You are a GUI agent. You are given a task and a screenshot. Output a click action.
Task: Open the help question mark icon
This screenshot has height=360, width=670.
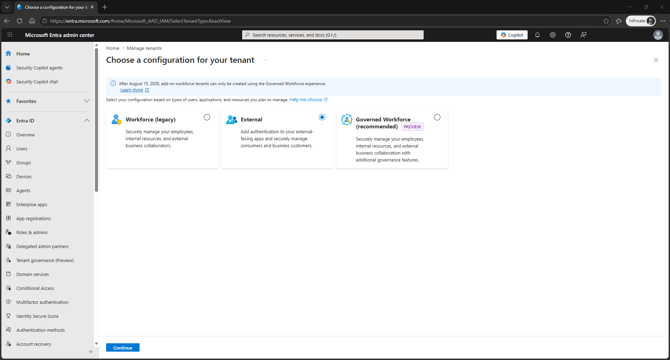pos(568,35)
